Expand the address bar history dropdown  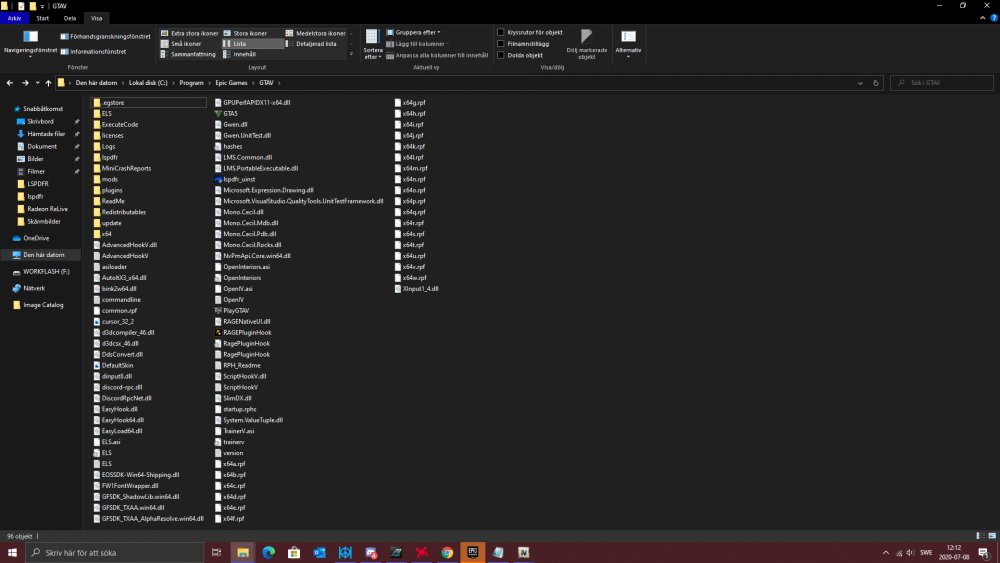coord(862,82)
